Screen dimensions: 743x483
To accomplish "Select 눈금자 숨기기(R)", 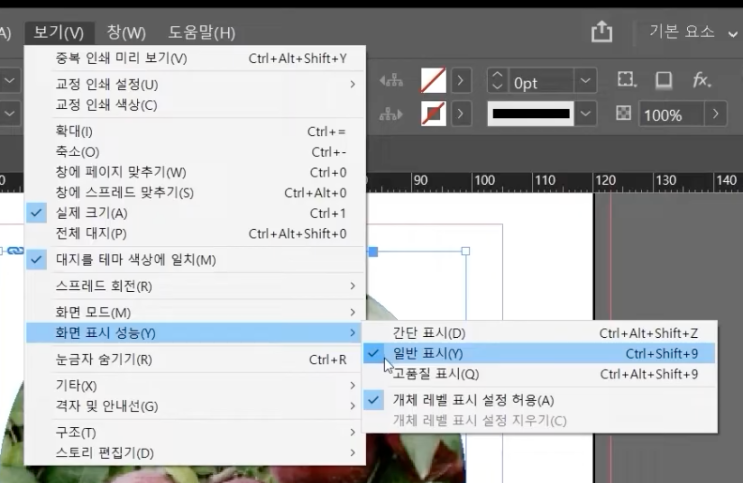I will [195, 359].
